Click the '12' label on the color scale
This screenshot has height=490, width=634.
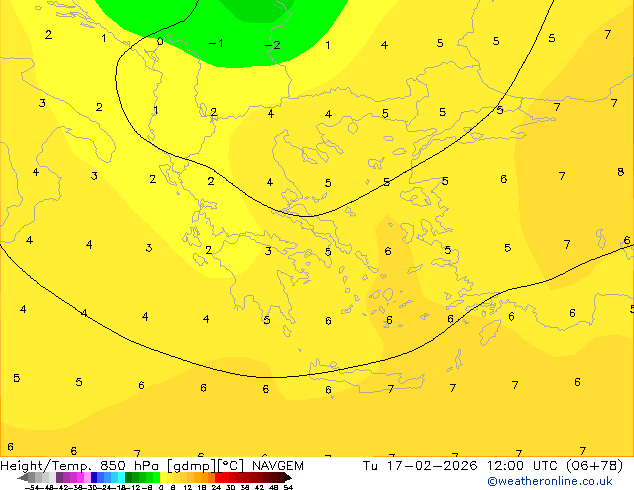(x=187, y=487)
